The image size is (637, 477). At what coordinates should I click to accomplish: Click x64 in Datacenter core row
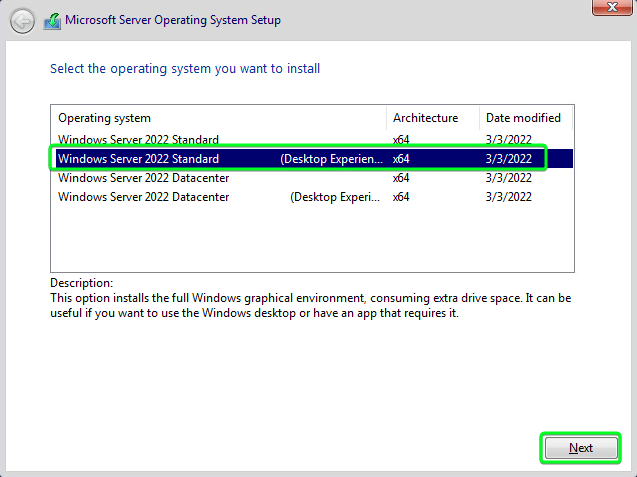point(401,178)
